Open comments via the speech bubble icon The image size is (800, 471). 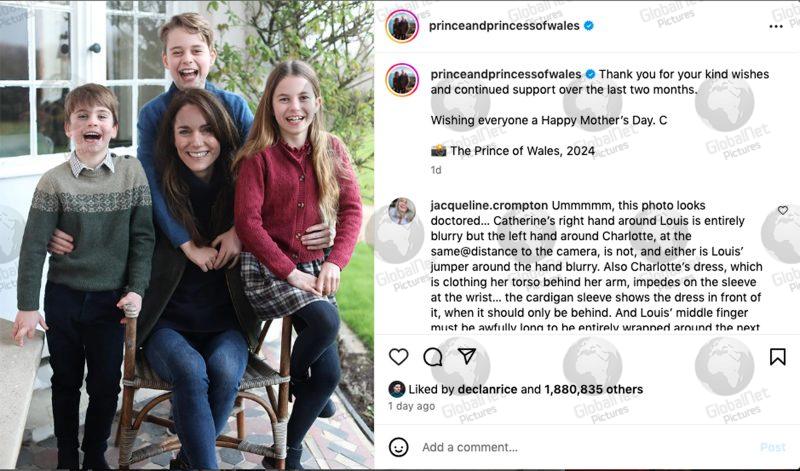[x=433, y=357]
